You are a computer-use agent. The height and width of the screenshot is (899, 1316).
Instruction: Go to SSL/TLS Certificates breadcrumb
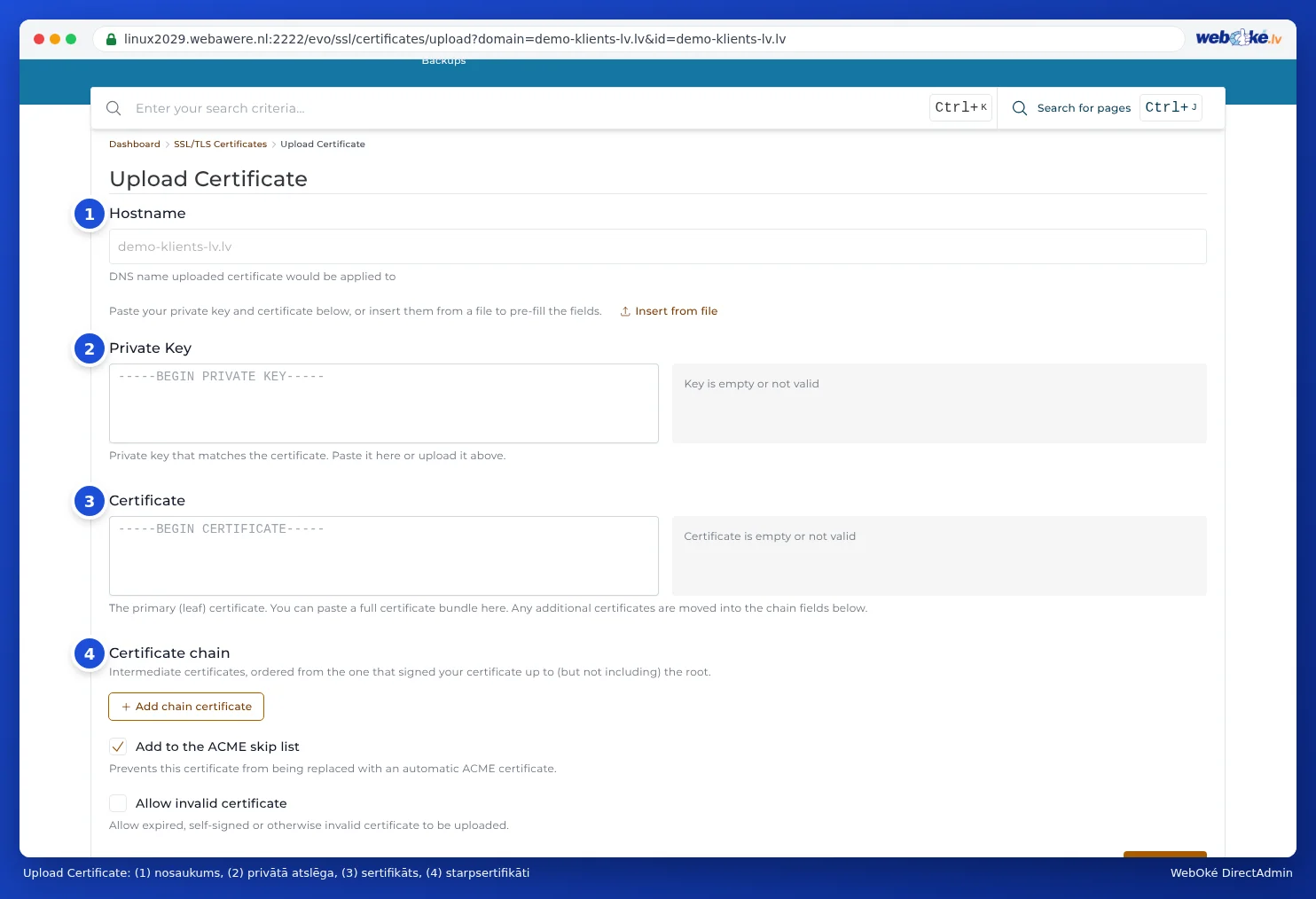pos(220,145)
